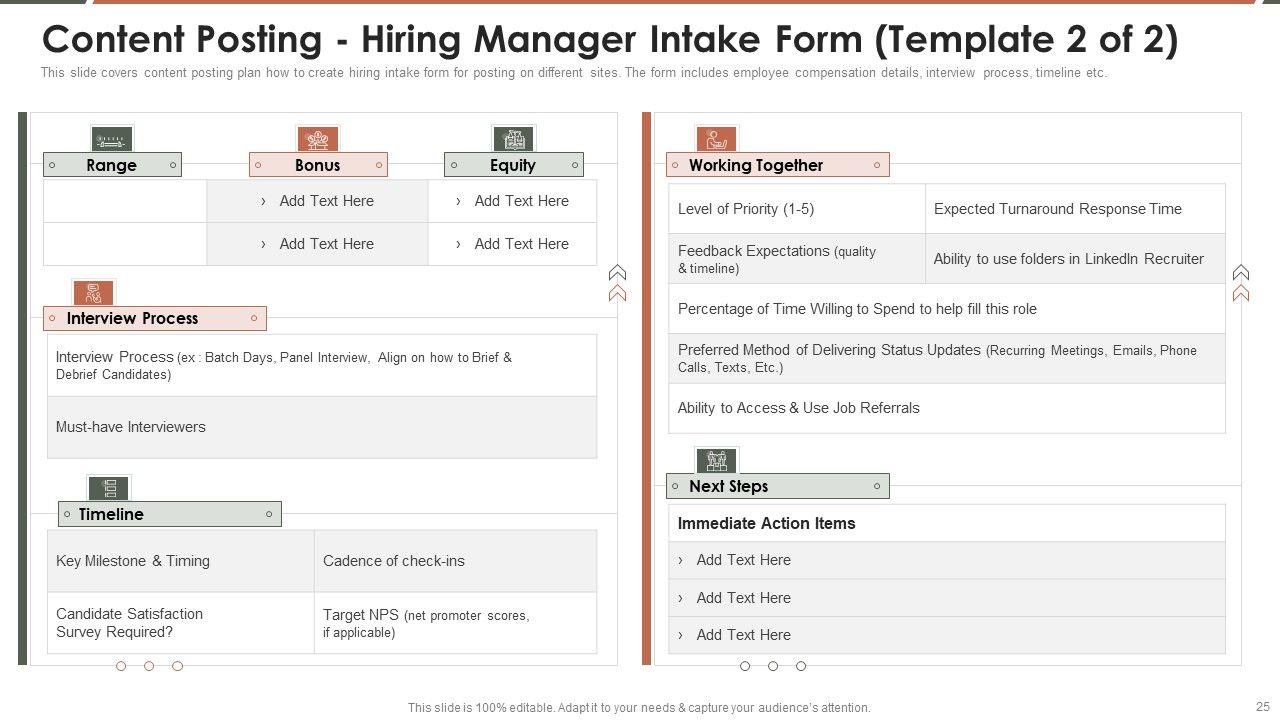Select the last circle below the Timeline table
Image resolution: width=1280 pixels, height=720 pixels.
click(177, 666)
